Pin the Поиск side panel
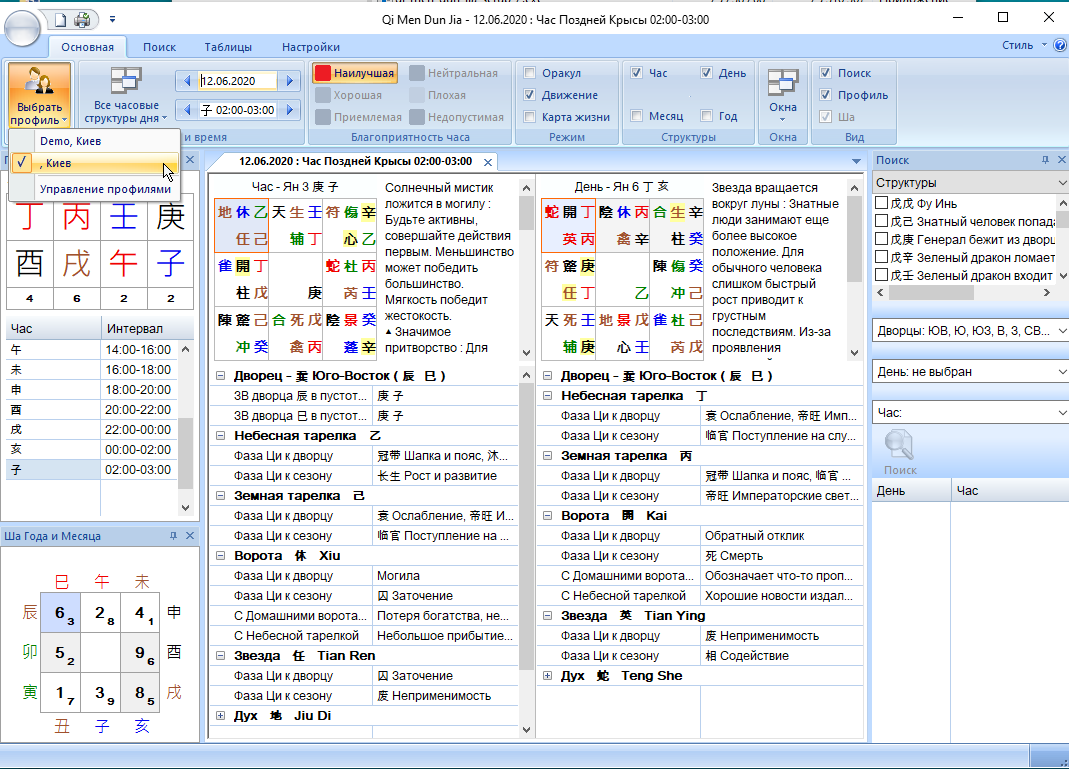 coord(1045,160)
